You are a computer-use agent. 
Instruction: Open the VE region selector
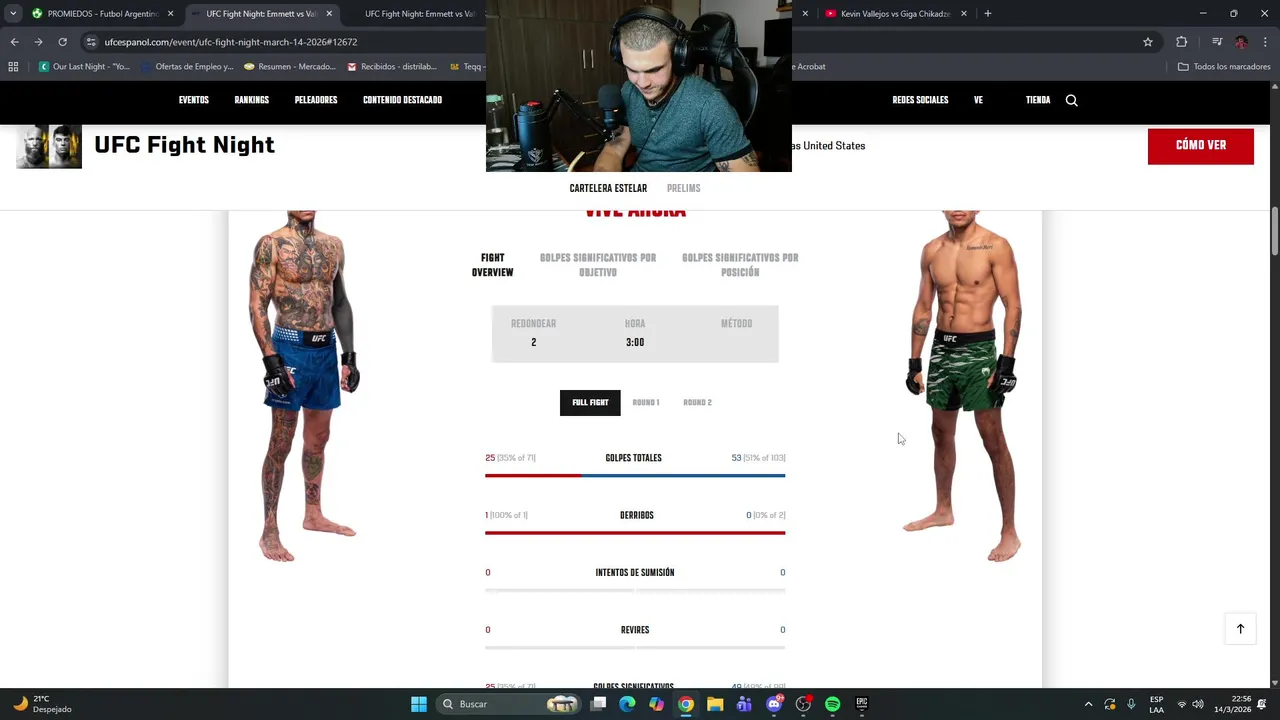[x=978, y=100]
